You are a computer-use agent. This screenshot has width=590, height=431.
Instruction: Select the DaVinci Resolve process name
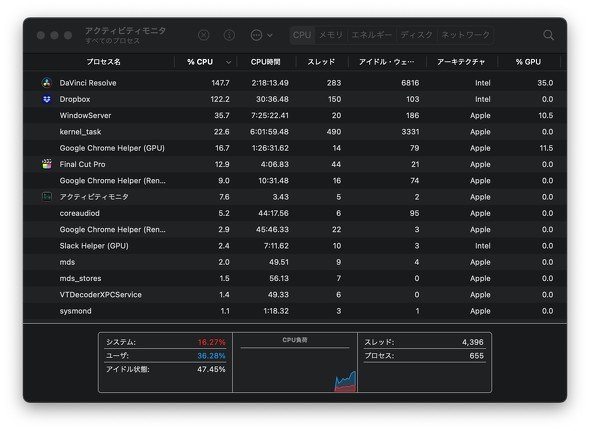tap(88, 83)
